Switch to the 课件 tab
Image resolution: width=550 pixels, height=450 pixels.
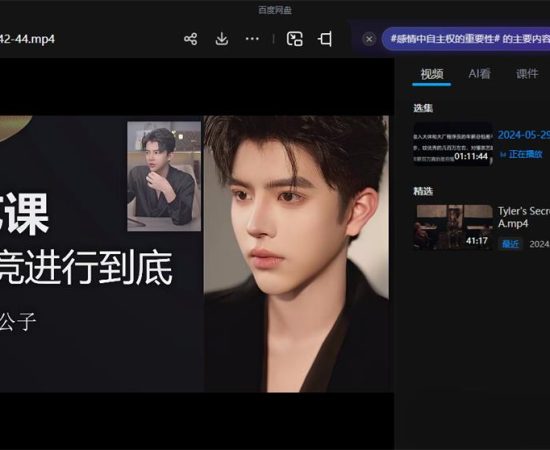coord(526,74)
